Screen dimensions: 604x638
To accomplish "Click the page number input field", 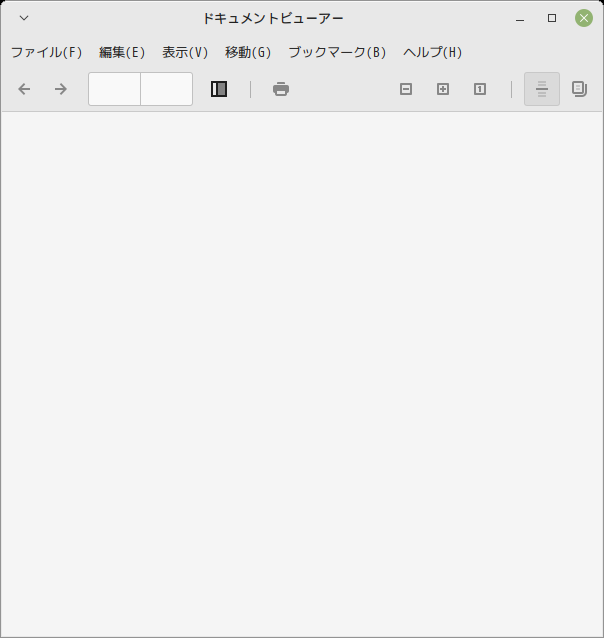I will tap(114, 89).
